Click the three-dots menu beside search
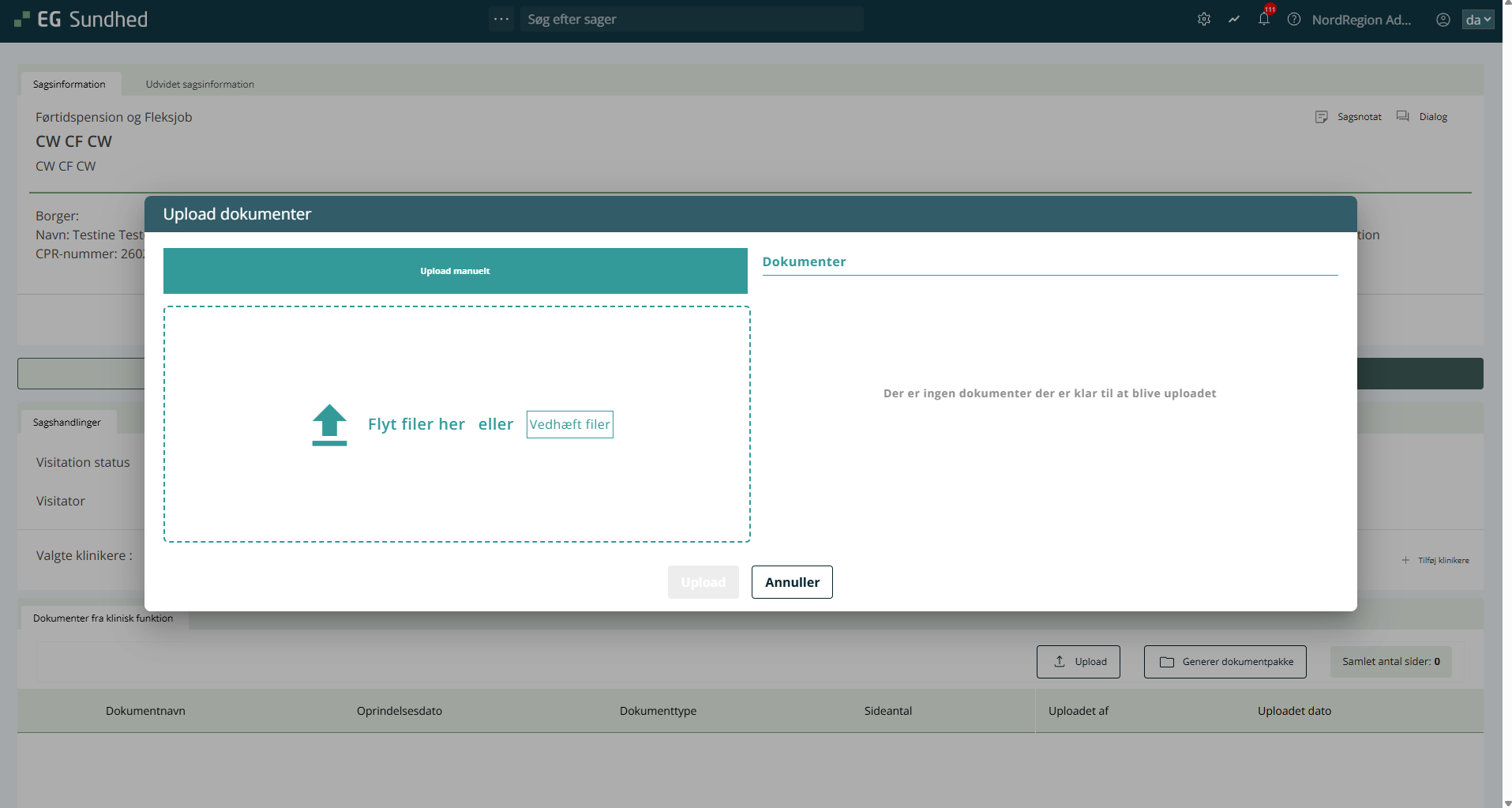This screenshot has height=808, width=1512. (501, 19)
